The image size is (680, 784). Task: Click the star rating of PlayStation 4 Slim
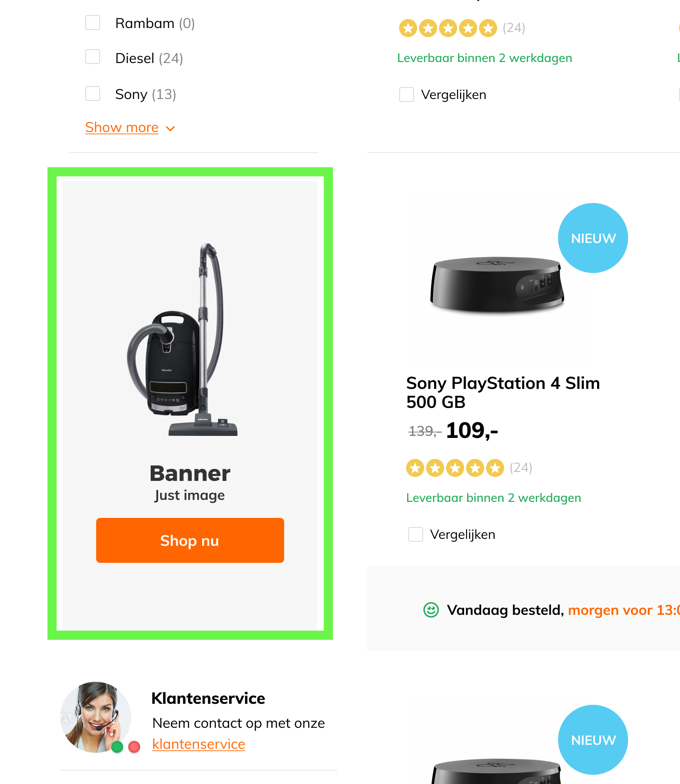tap(455, 468)
